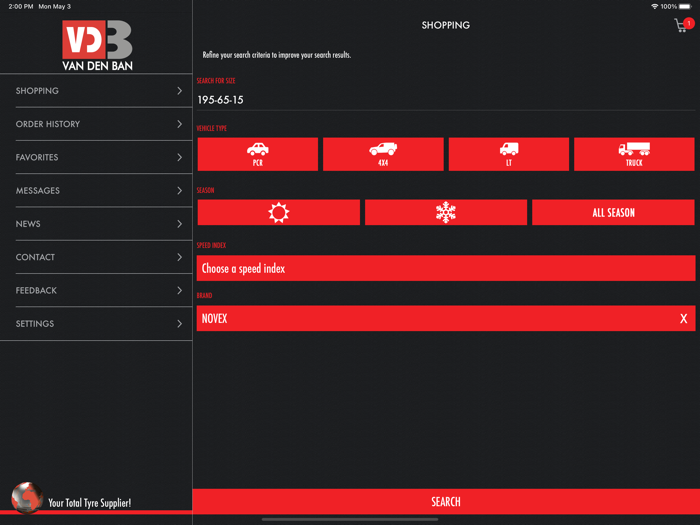The image size is (700, 525).
Task: Open CONTACT menu item
Action: [96, 257]
